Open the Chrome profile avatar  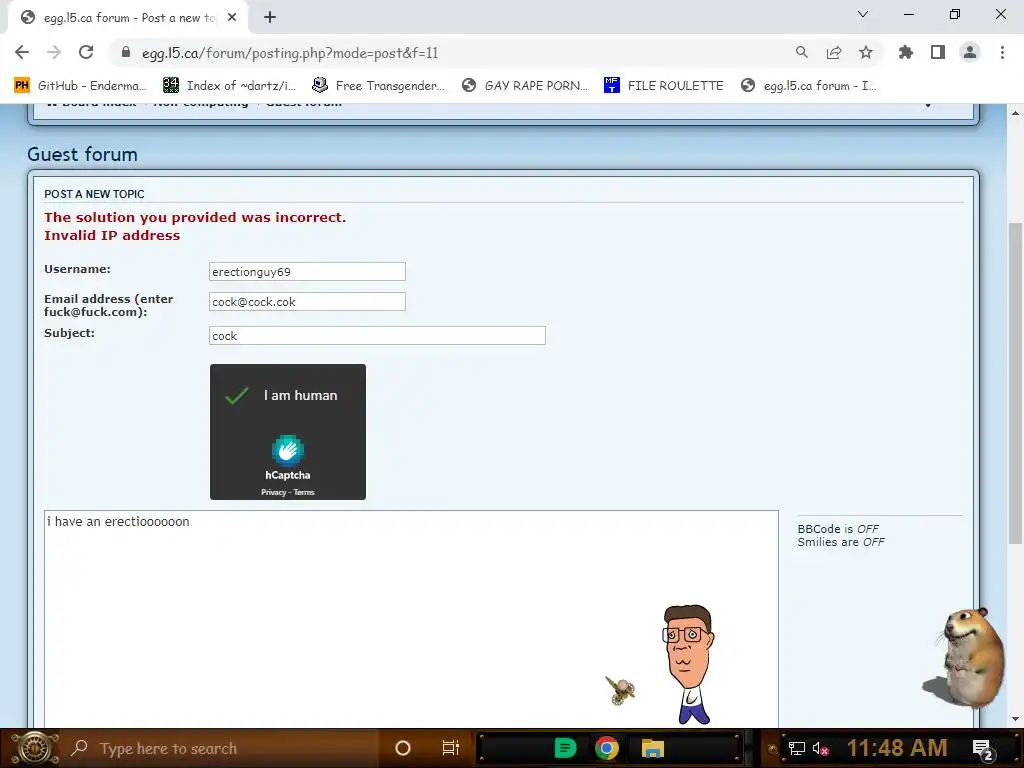[x=970, y=52]
